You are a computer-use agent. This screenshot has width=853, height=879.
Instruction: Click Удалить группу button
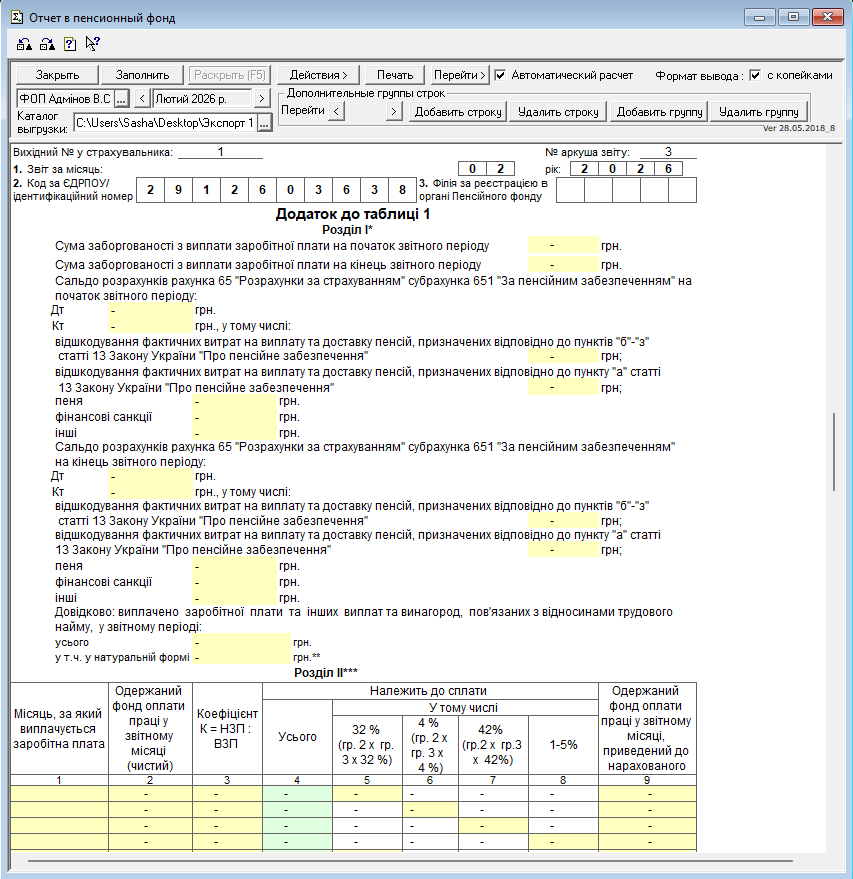pyautogui.click(x=758, y=112)
